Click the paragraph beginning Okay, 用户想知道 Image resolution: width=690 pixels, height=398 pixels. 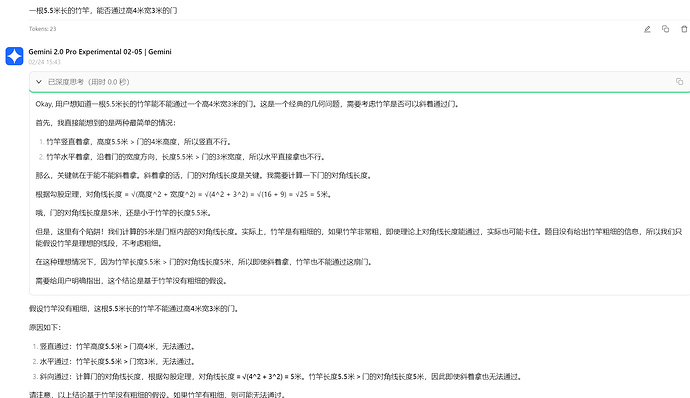coord(248,104)
